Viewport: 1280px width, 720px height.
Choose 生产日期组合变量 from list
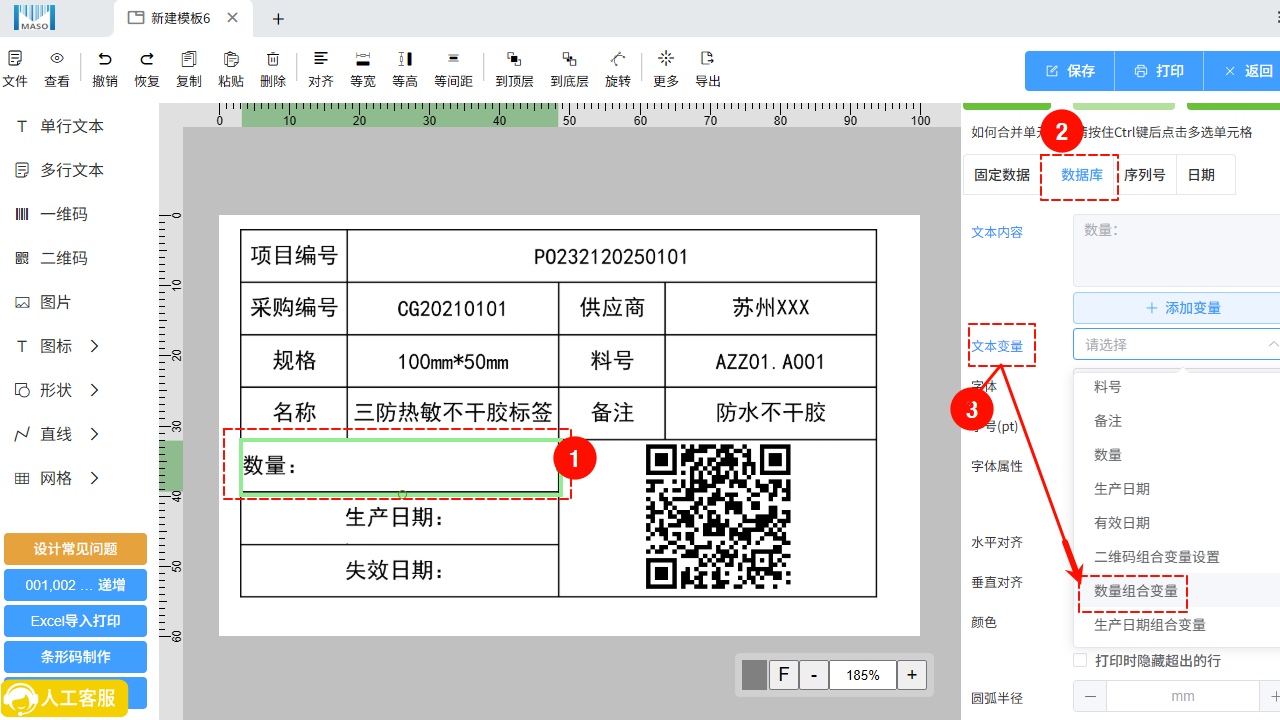click(x=1177, y=625)
